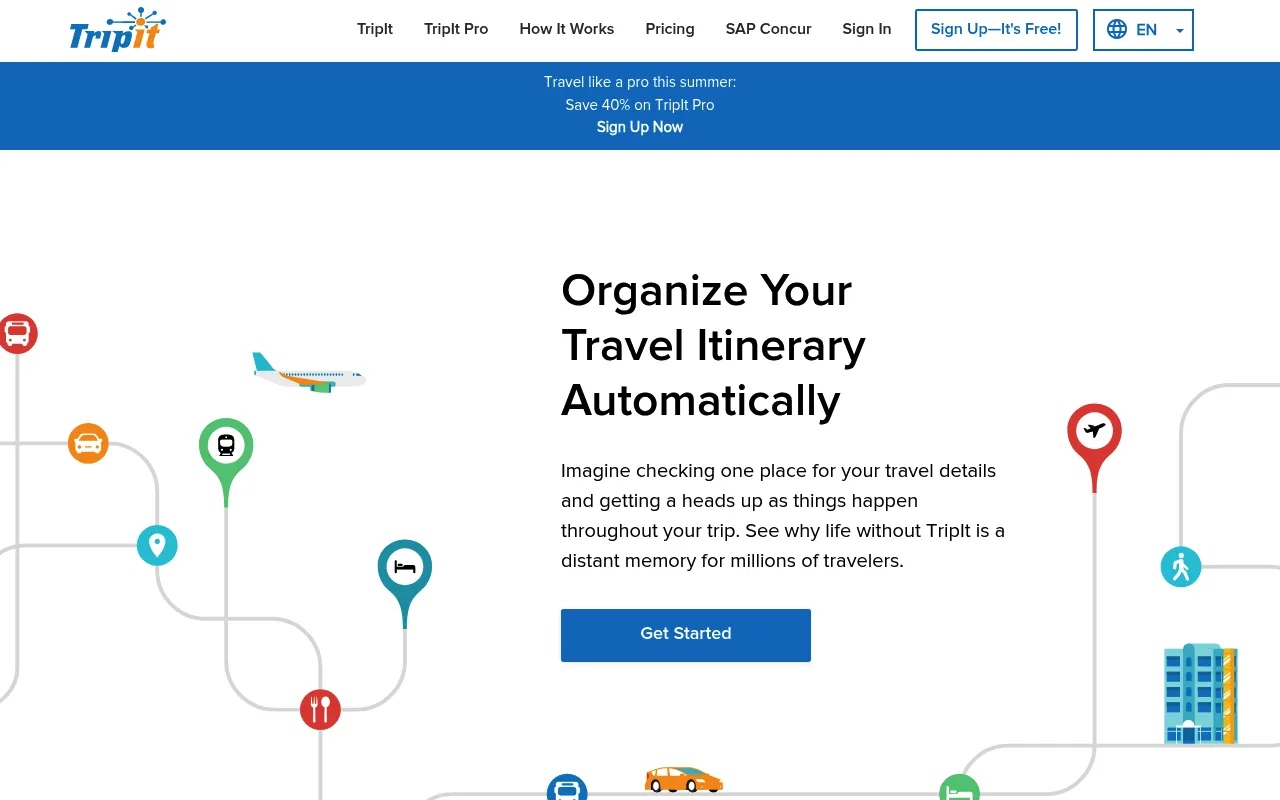
Task: Visit the SAP Concur link
Action: coord(768,29)
